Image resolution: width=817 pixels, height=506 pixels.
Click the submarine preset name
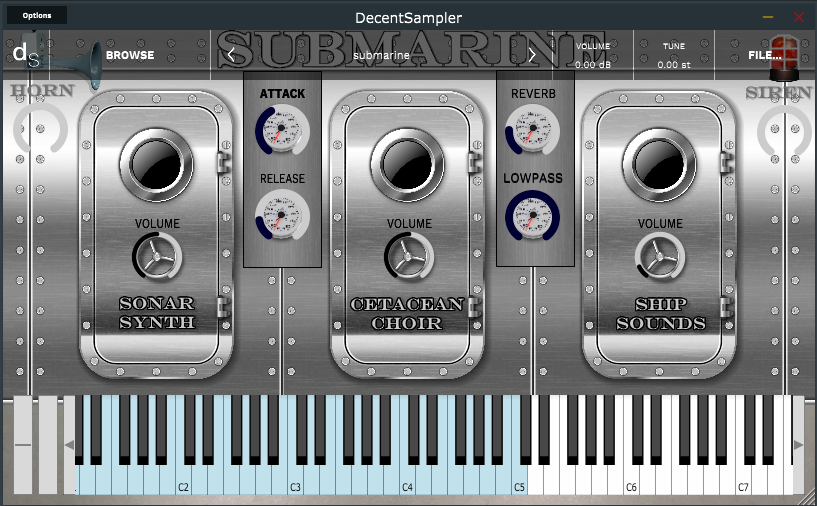coord(381,55)
